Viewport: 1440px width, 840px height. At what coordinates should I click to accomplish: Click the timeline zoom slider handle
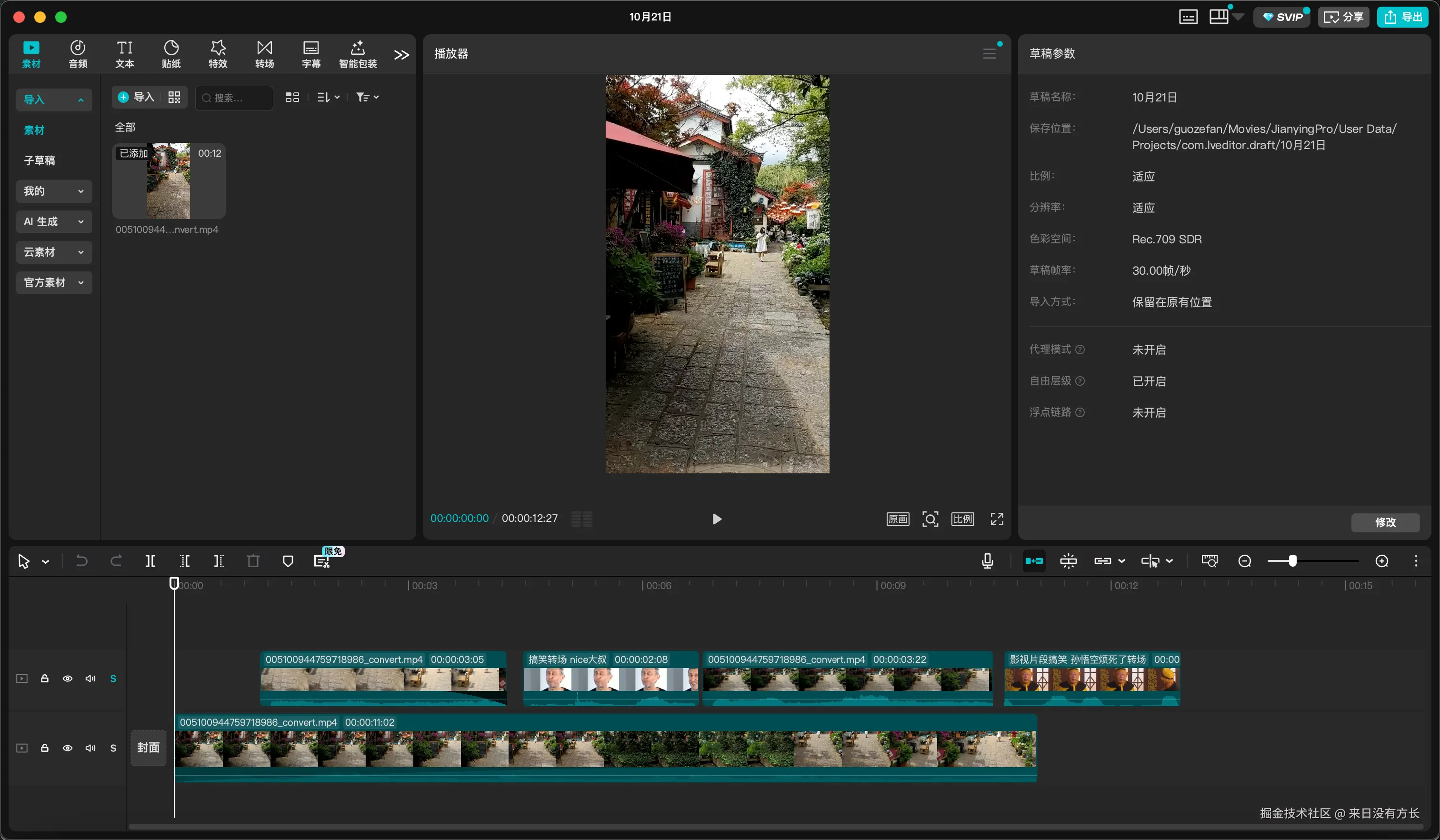pyautogui.click(x=1292, y=561)
